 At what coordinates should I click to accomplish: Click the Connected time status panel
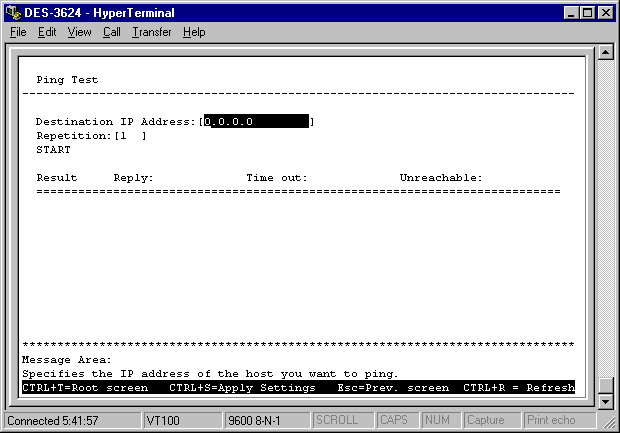(70, 420)
